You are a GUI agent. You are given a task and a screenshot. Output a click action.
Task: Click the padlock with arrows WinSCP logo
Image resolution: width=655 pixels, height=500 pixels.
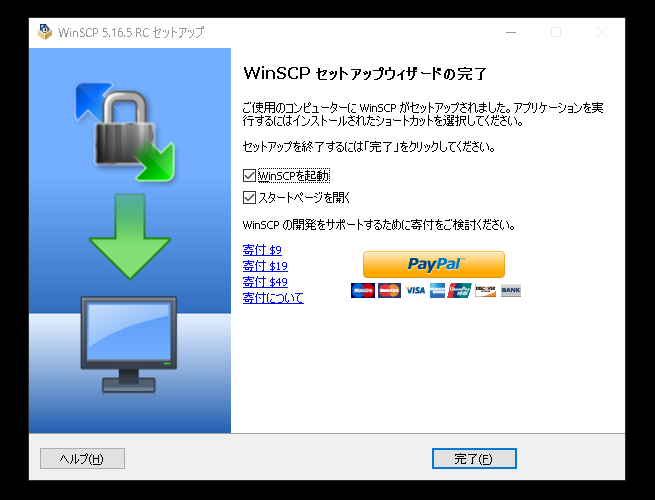(x=124, y=132)
